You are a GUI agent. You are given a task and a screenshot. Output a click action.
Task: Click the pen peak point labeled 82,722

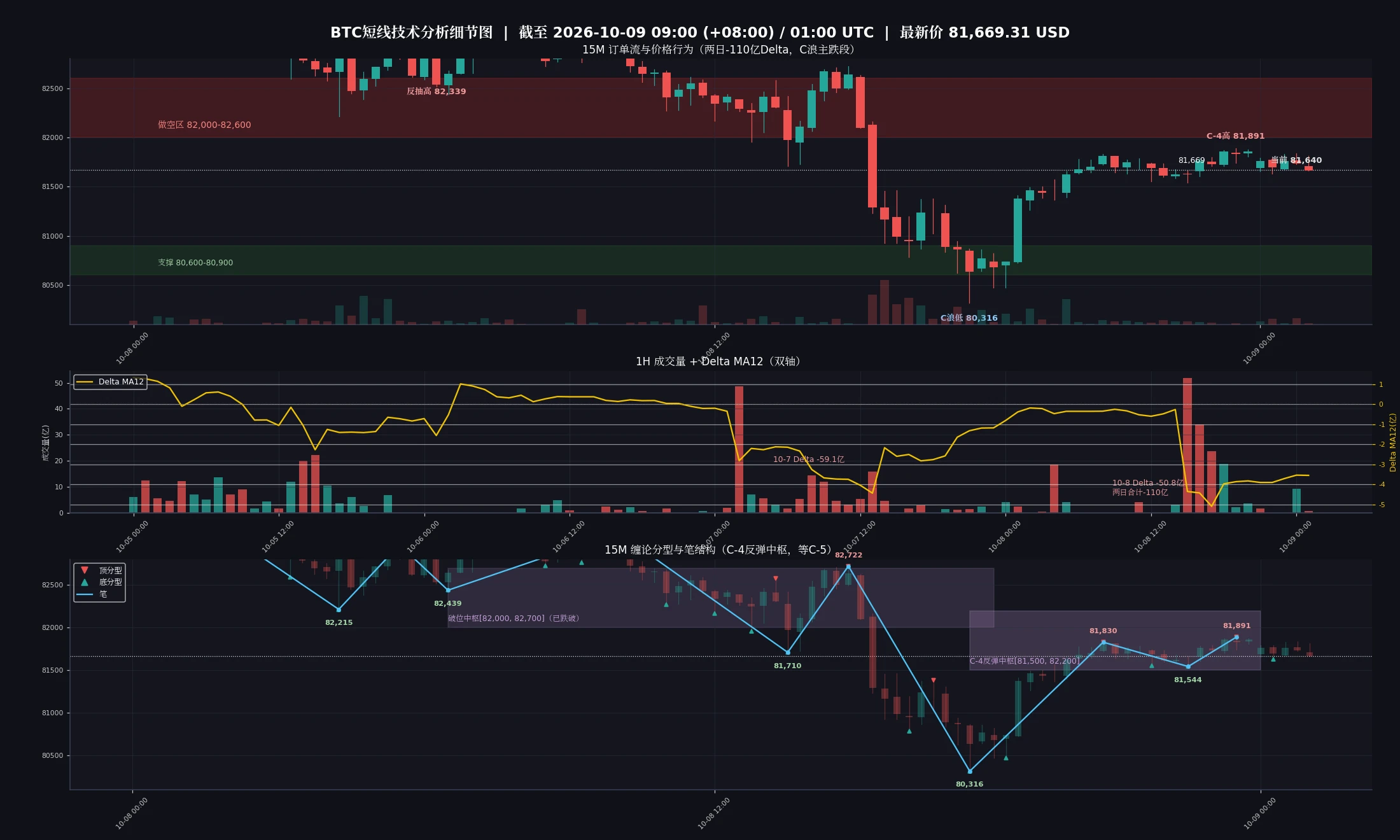pyautogui.click(x=848, y=566)
